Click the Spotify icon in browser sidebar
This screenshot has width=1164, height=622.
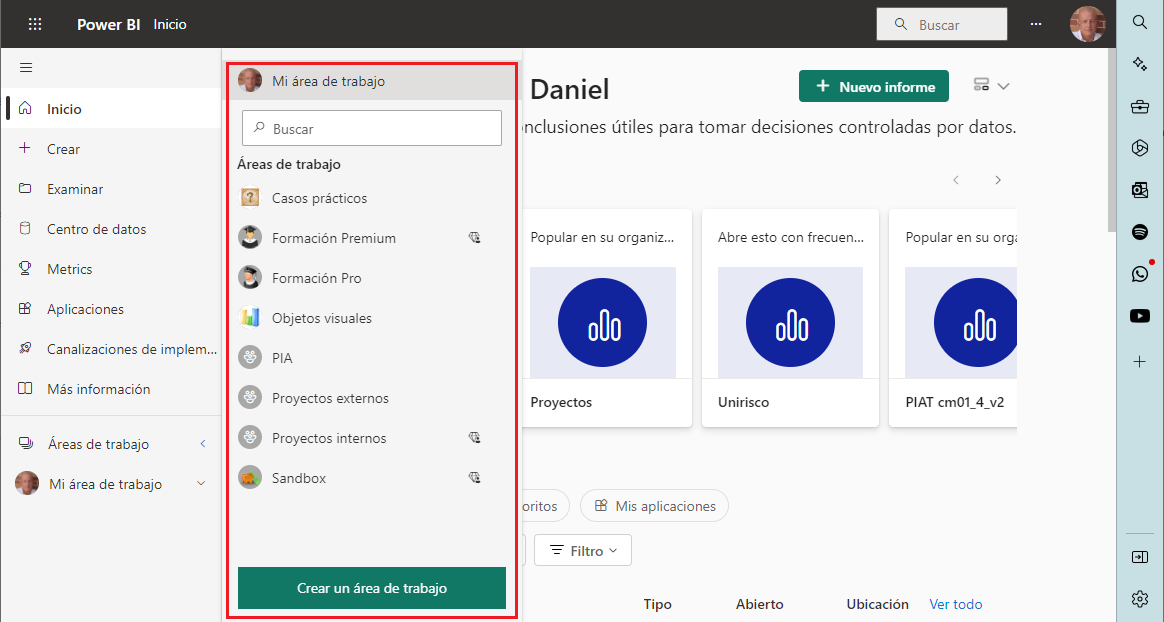[1139, 232]
